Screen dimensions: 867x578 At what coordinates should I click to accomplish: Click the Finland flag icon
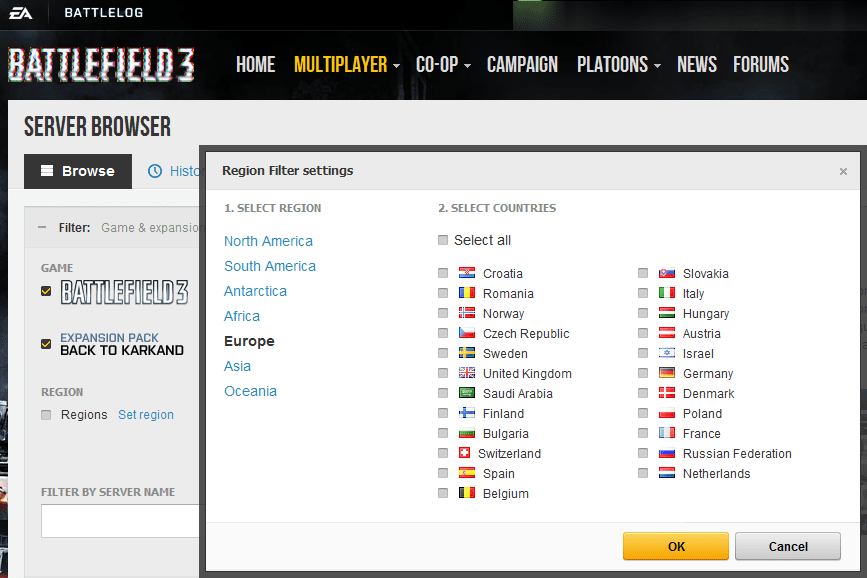[467, 413]
